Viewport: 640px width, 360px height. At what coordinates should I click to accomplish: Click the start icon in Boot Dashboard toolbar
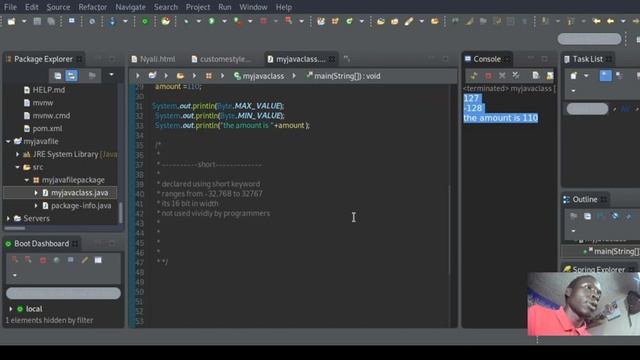tap(15, 260)
